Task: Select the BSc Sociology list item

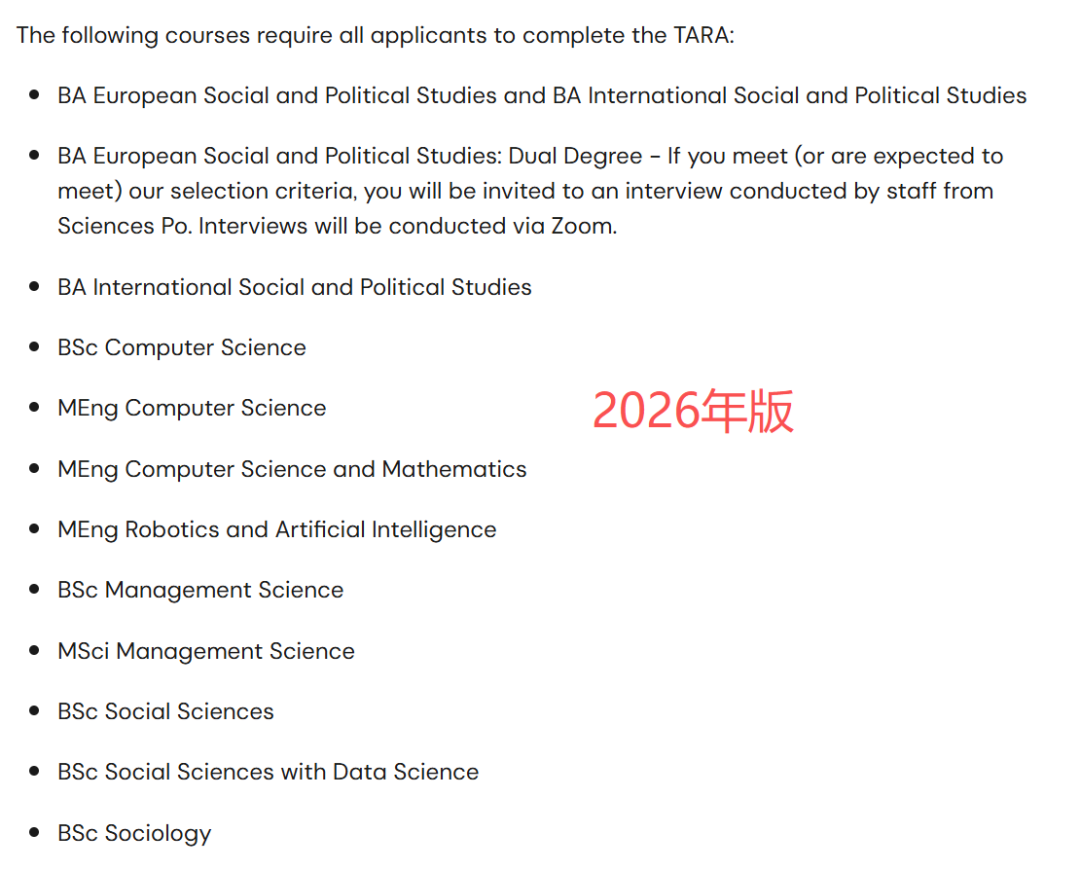Action: 134,833
